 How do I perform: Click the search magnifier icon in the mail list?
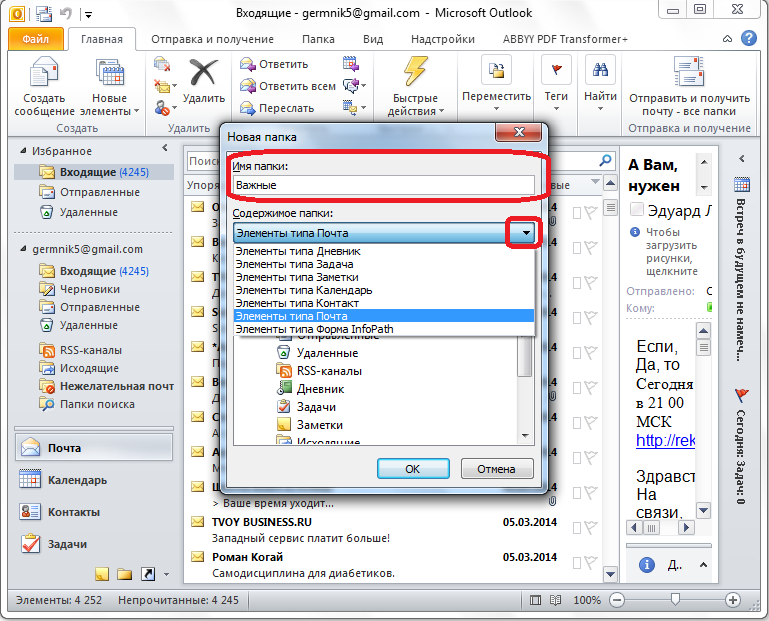606,160
